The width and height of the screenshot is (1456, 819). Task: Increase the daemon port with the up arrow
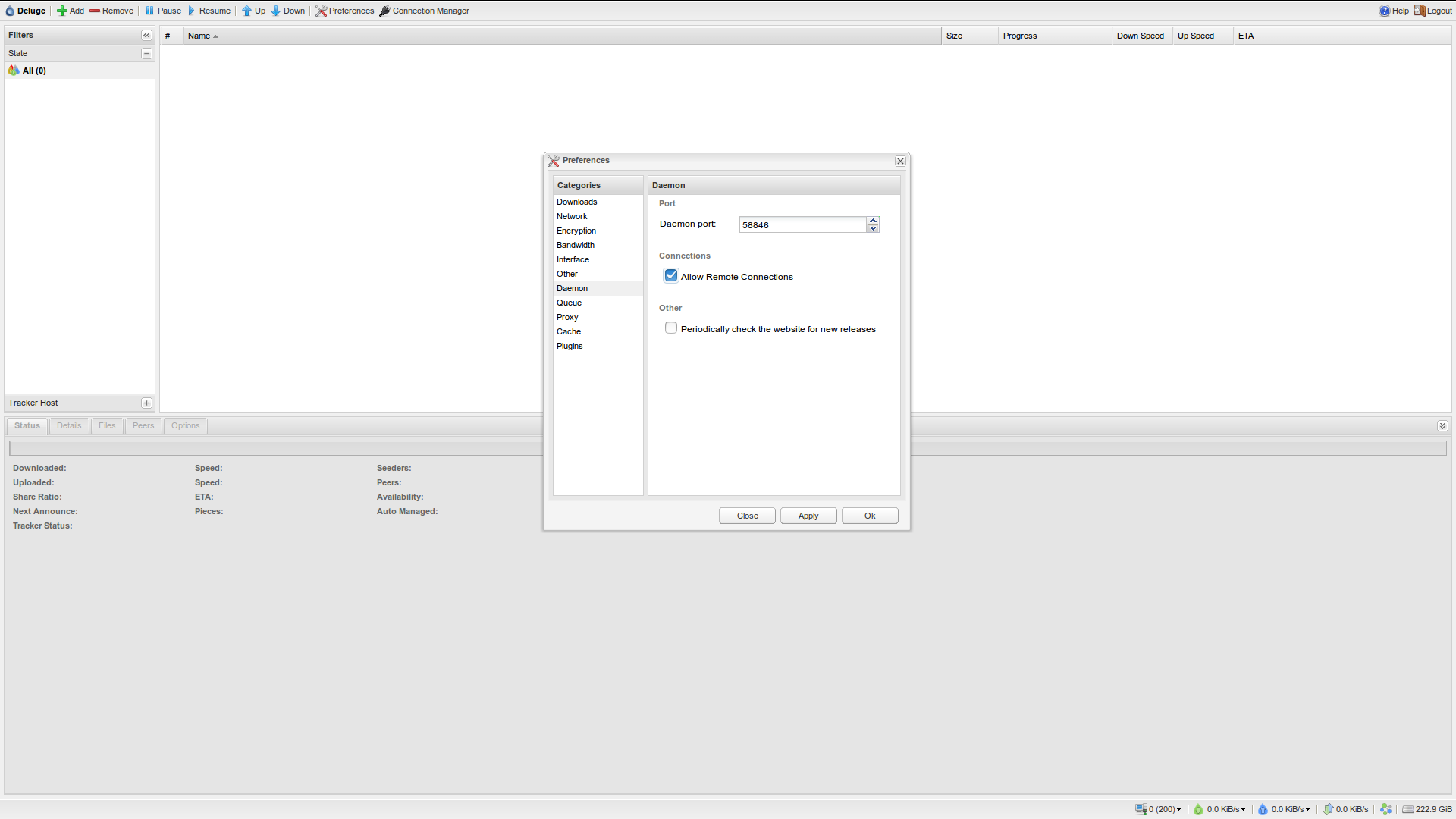pyautogui.click(x=873, y=221)
